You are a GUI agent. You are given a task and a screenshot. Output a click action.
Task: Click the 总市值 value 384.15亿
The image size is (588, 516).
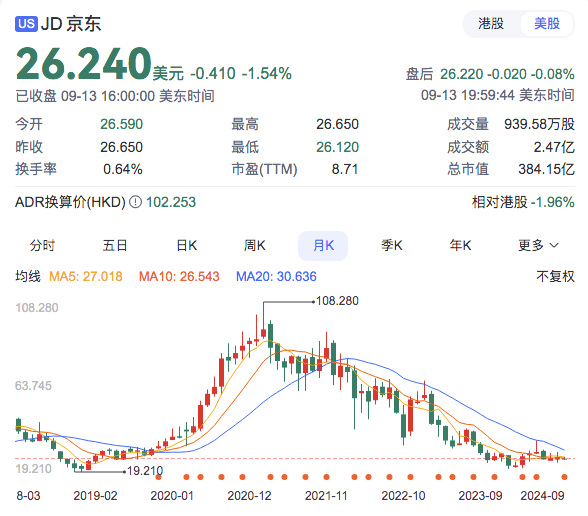[x=546, y=169]
